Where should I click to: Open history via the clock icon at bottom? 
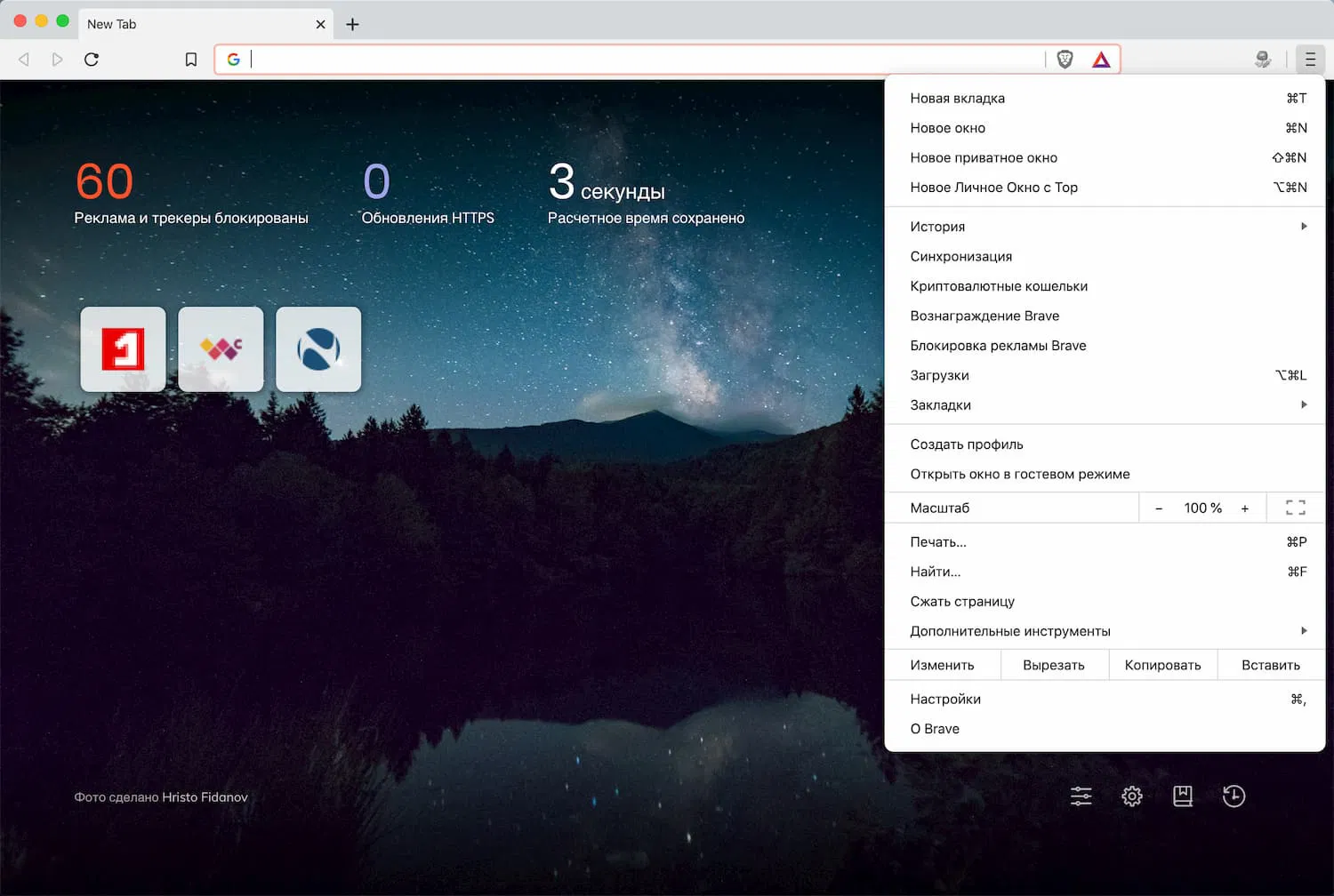[x=1234, y=796]
